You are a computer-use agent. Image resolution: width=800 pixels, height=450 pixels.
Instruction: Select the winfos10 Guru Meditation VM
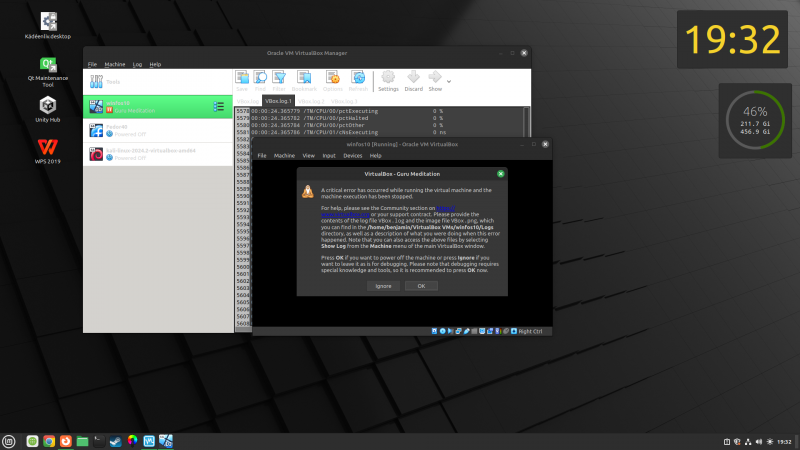[158, 107]
